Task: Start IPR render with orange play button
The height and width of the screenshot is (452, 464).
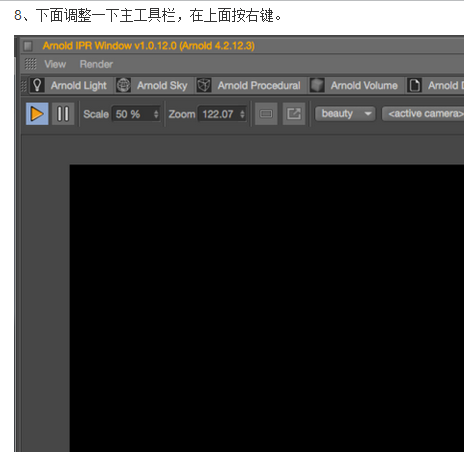Action: tap(37, 114)
